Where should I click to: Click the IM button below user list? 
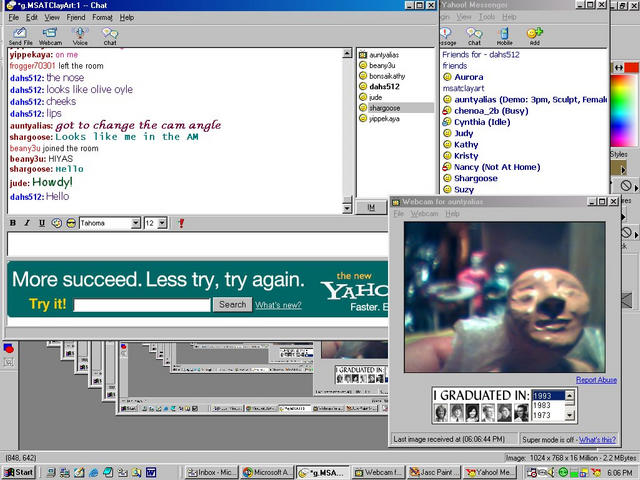371,207
